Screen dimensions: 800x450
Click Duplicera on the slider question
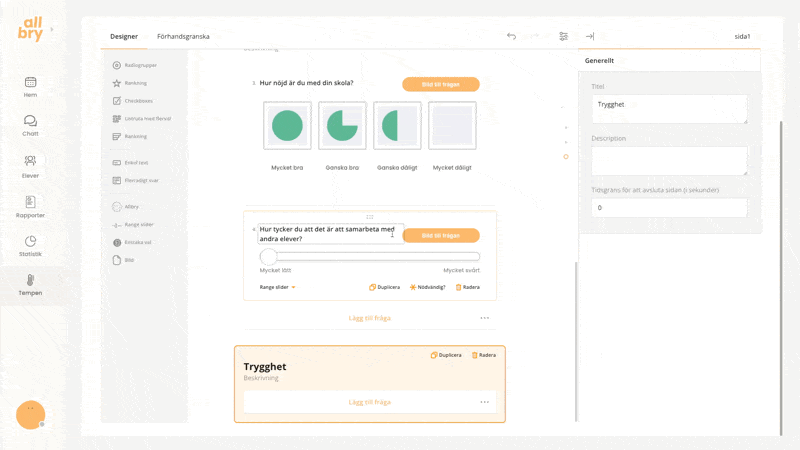pos(384,287)
